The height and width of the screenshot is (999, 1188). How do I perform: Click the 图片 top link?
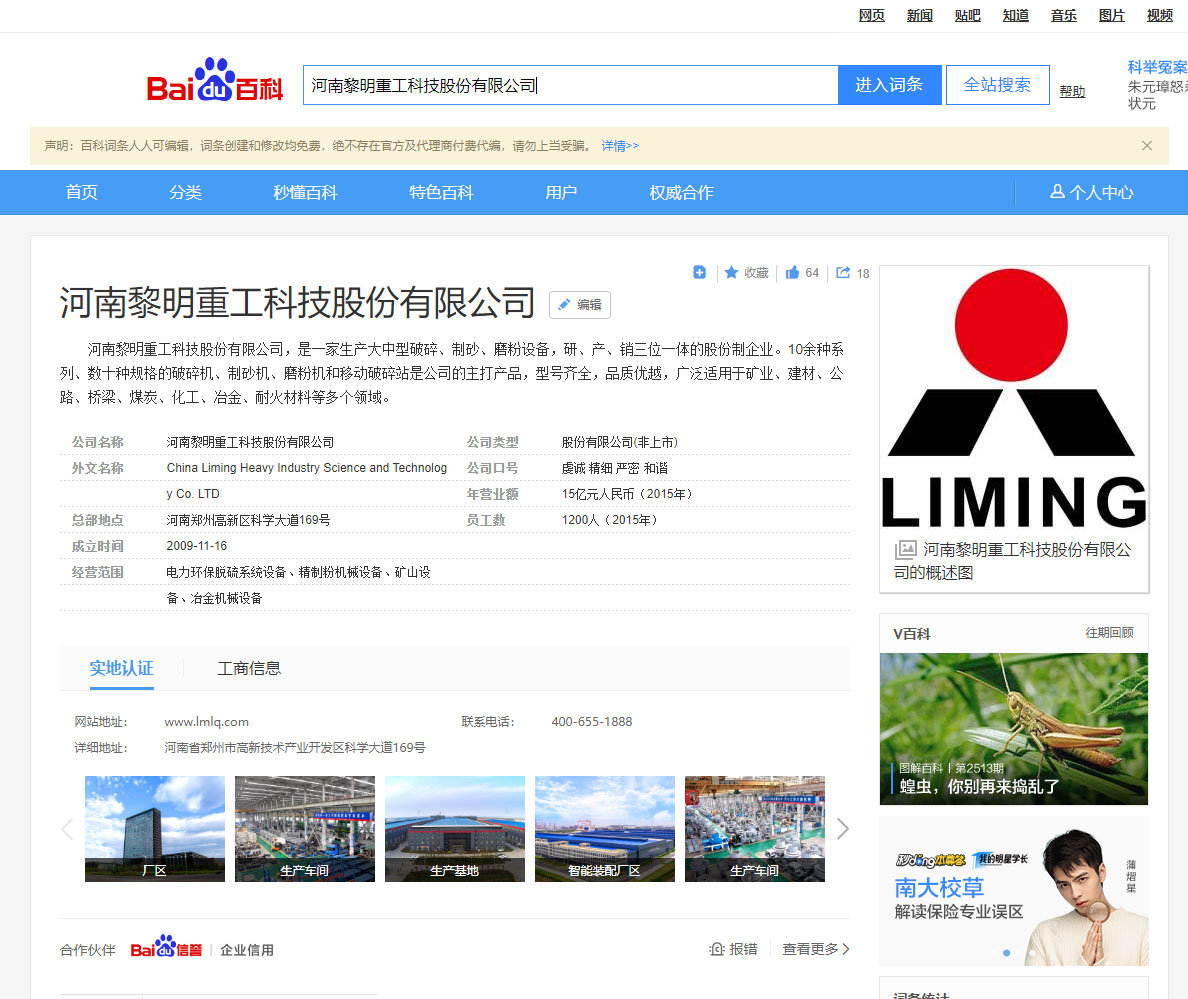[x=1111, y=15]
